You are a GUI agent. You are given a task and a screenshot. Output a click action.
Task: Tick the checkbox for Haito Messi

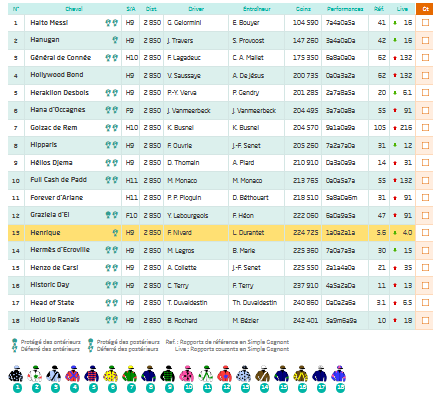point(425,23)
